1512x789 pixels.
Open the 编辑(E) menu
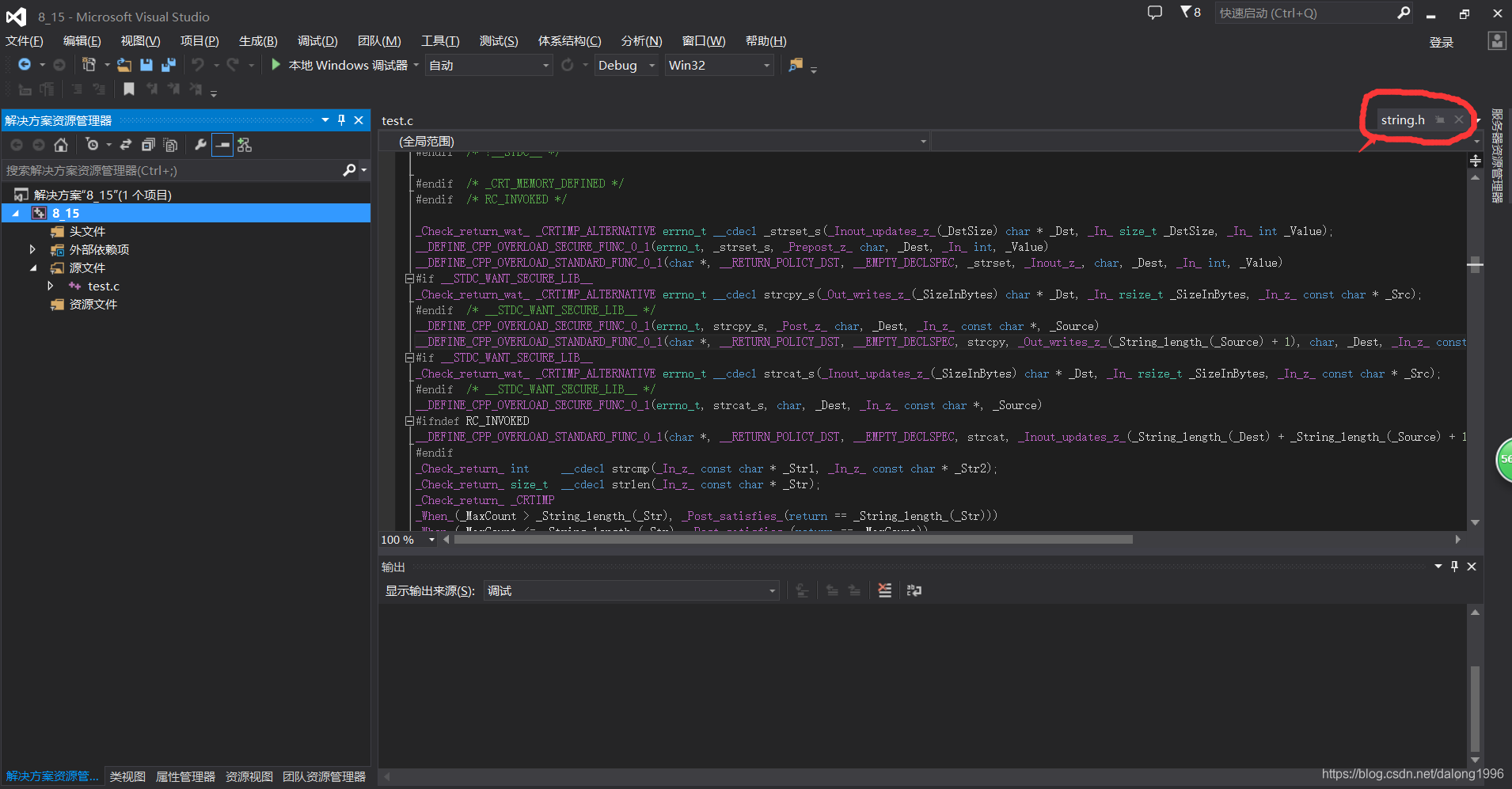pos(82,41)
